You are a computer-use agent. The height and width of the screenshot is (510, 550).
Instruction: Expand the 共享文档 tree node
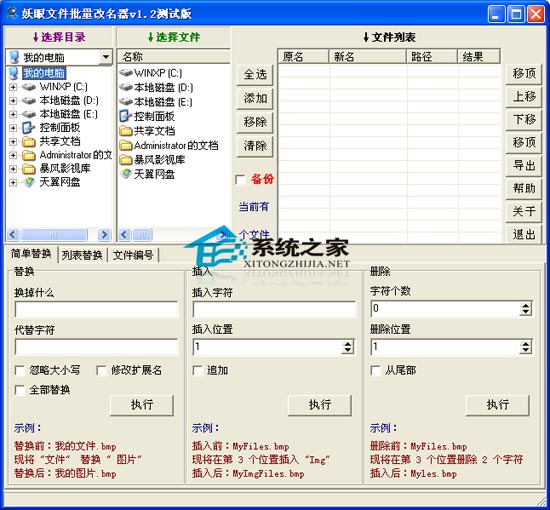(13, 142)
